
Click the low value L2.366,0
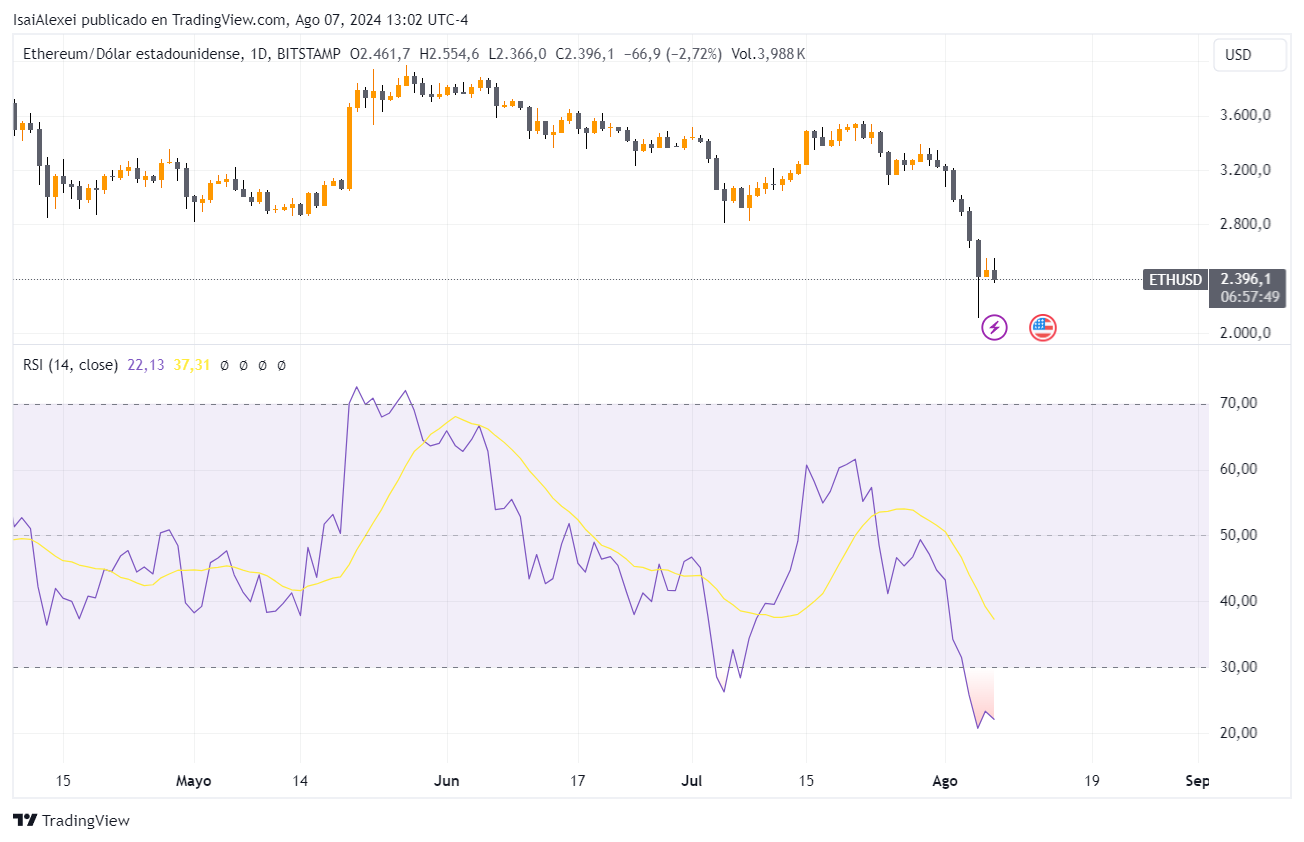coord(517,54)
